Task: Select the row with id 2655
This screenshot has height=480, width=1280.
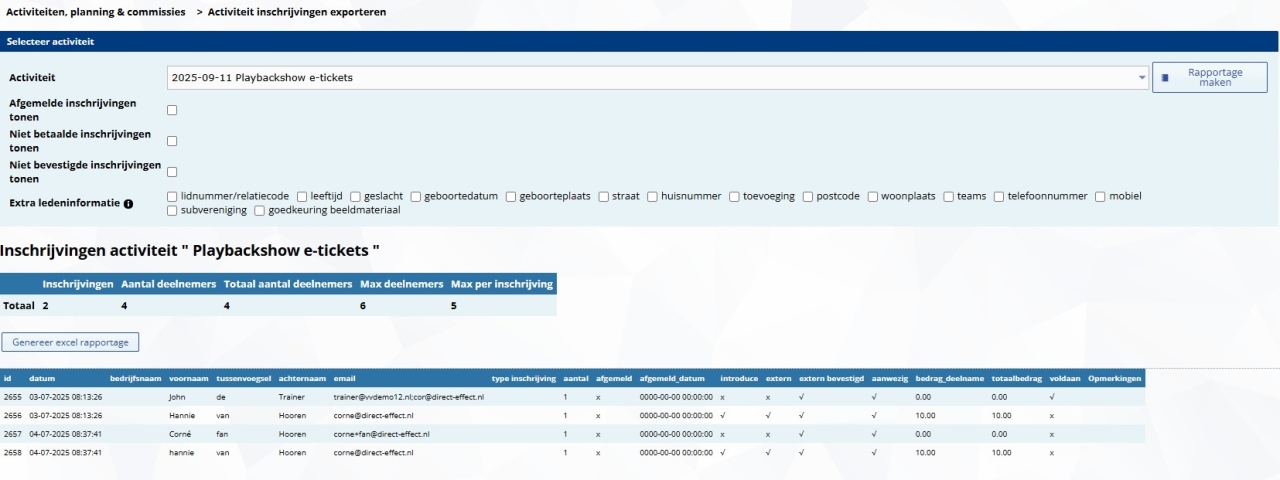Action: (x=12, y=397)
